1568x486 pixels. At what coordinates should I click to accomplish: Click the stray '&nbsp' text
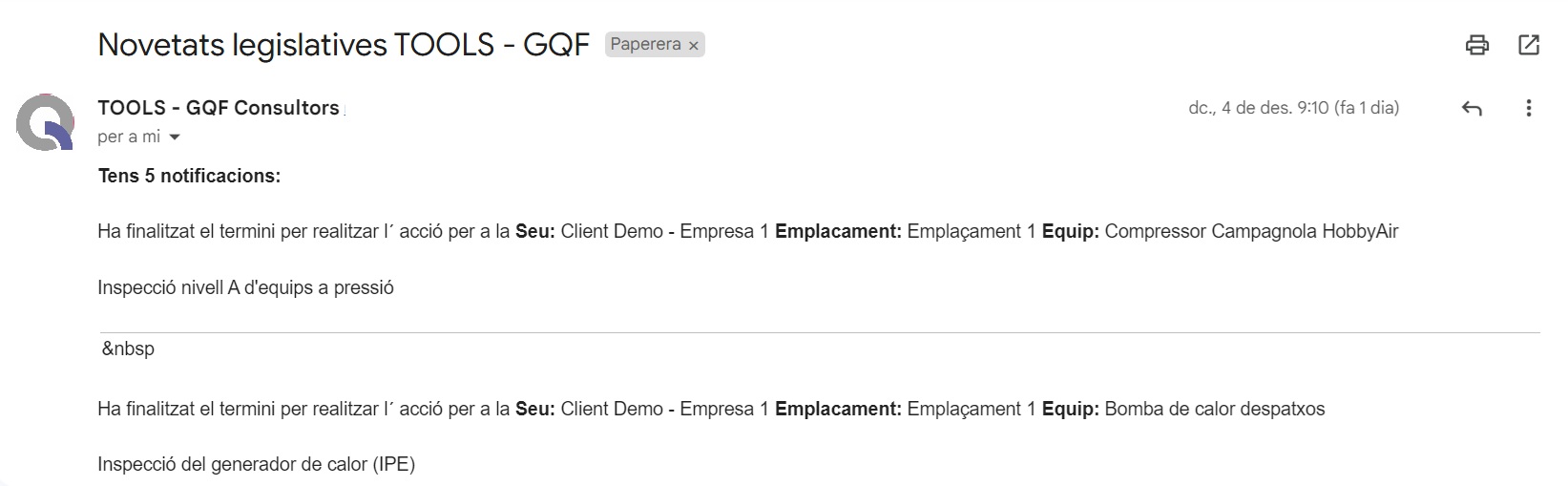(x=128, y=349)
